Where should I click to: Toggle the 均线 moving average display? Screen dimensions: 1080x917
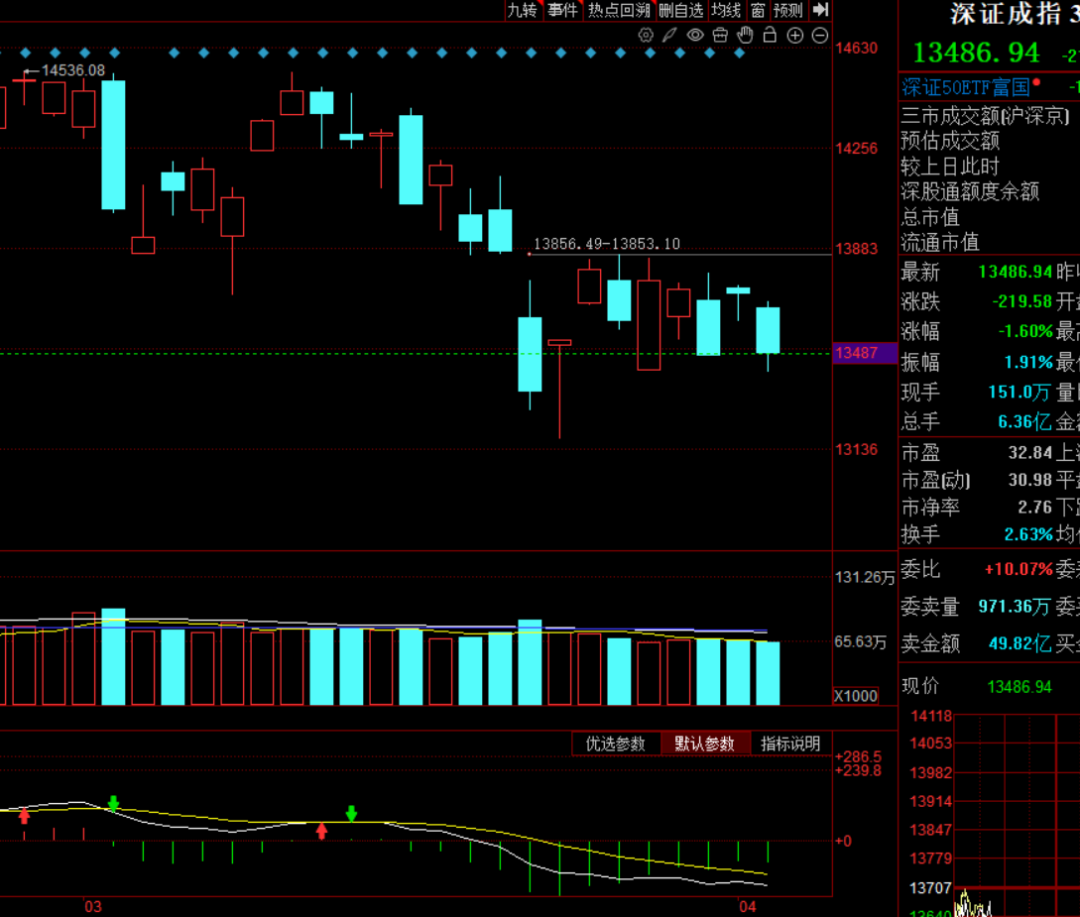(726, 10)
